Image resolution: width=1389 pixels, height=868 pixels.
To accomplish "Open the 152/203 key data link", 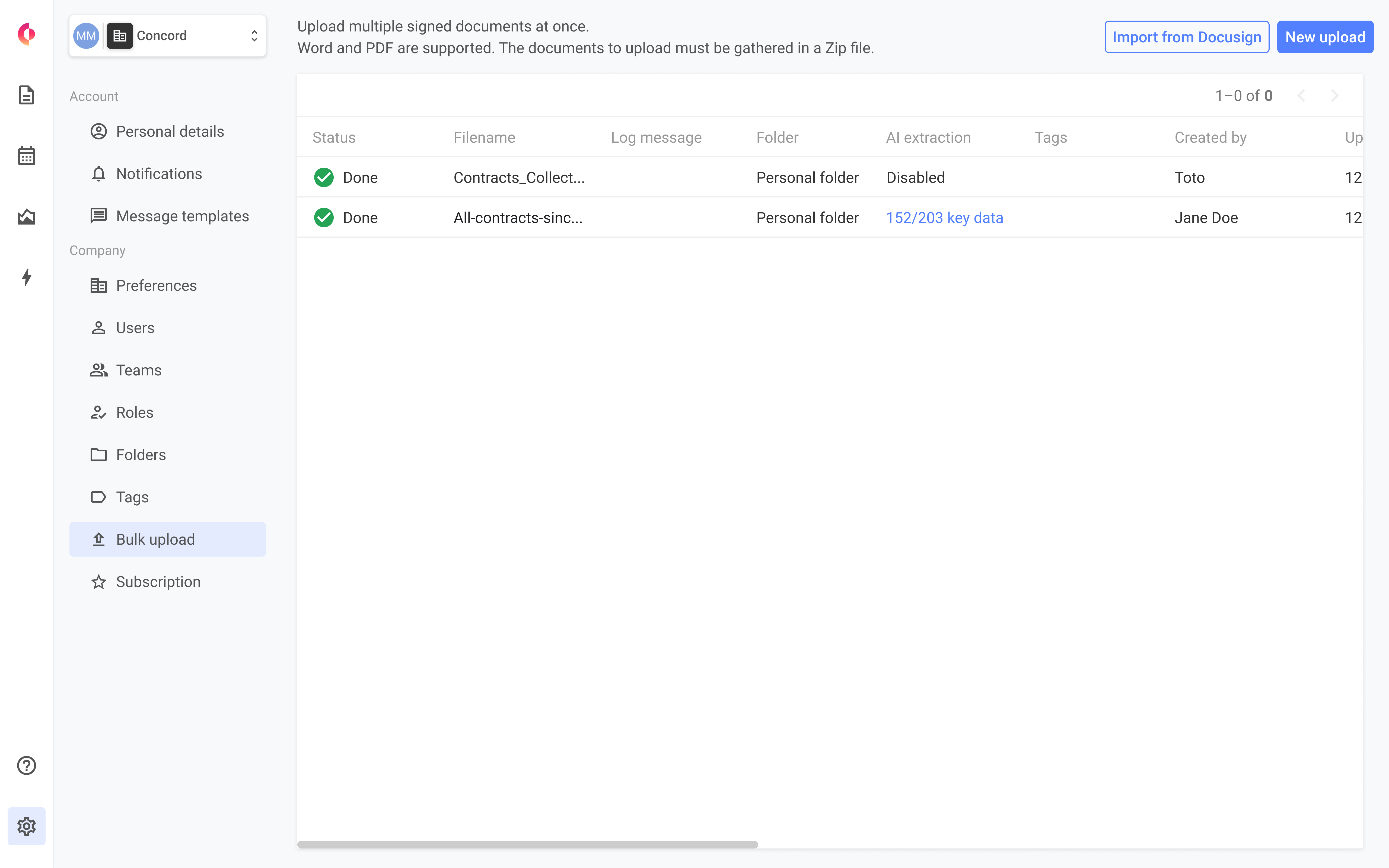I will [944, 218].
